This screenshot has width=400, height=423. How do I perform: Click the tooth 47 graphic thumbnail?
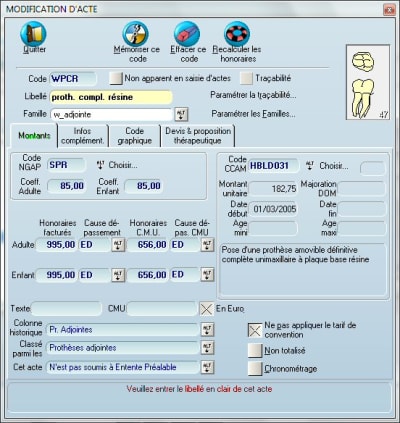click(x=368, y=82)
